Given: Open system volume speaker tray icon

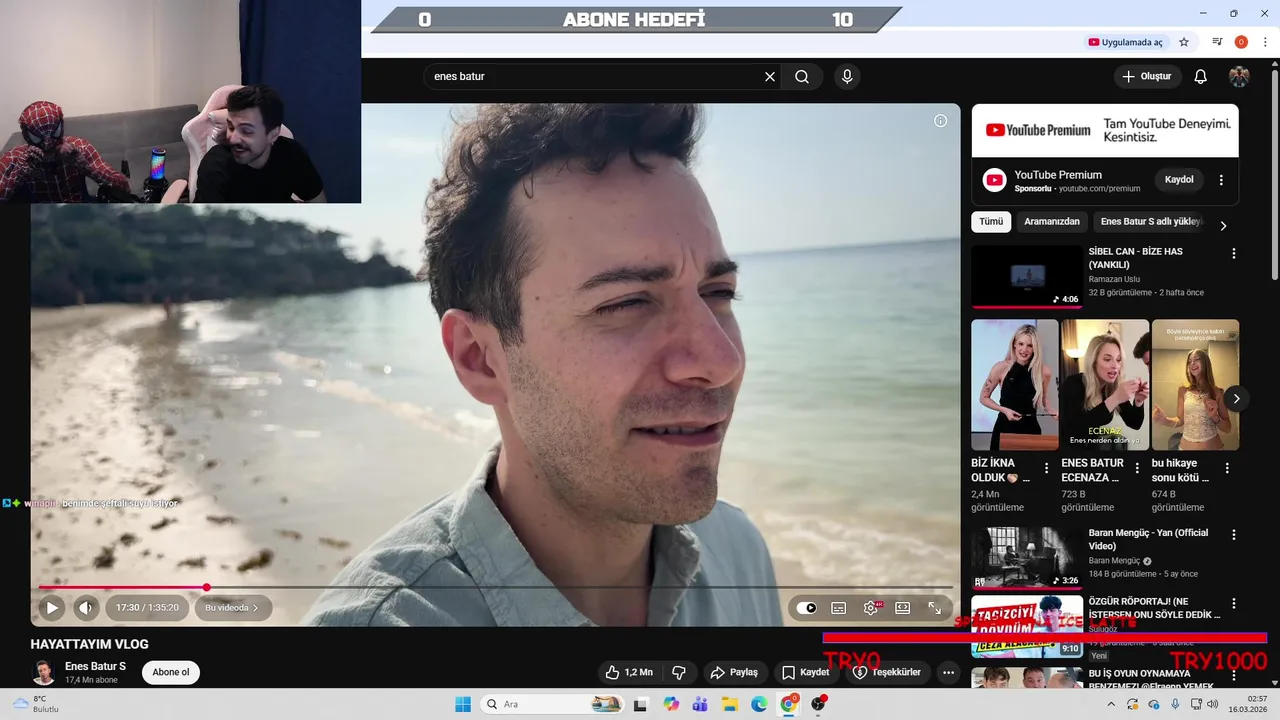Looking at the screenshot, I should coord(1212,704).
